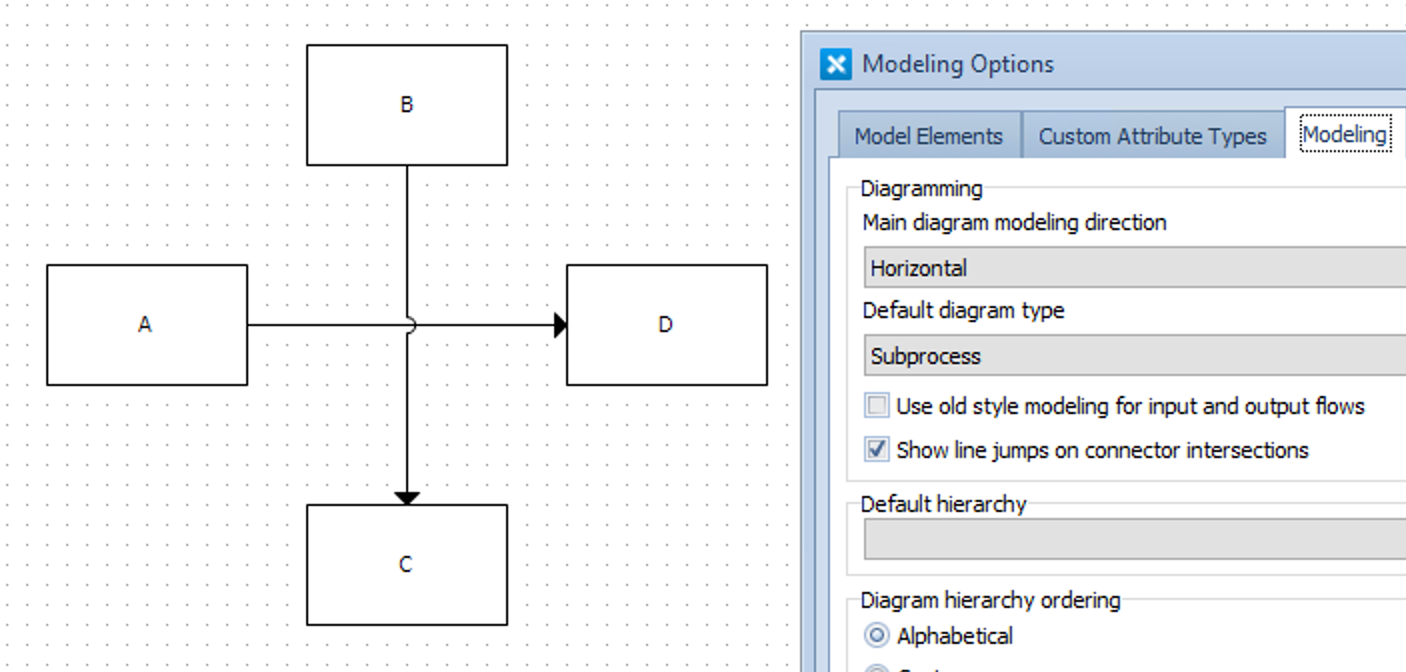Select the horizontal connector leaving box A
Screen dimensions: 1406x672
pos(320,325)
